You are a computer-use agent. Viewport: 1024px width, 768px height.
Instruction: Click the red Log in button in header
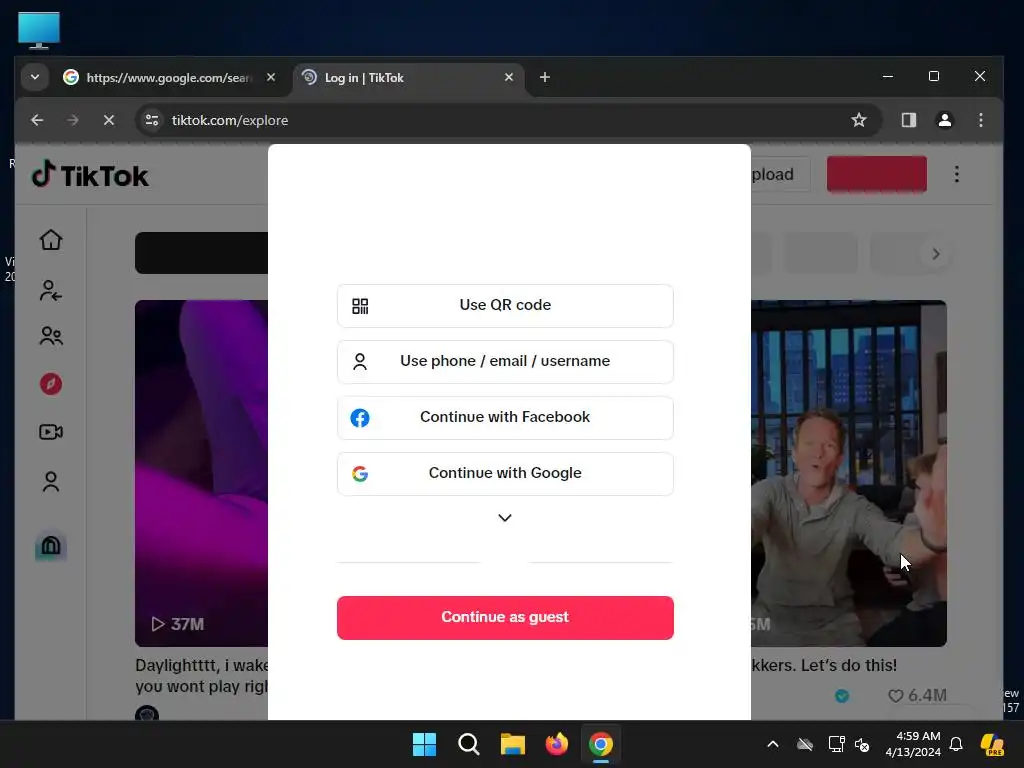[876, 174]
